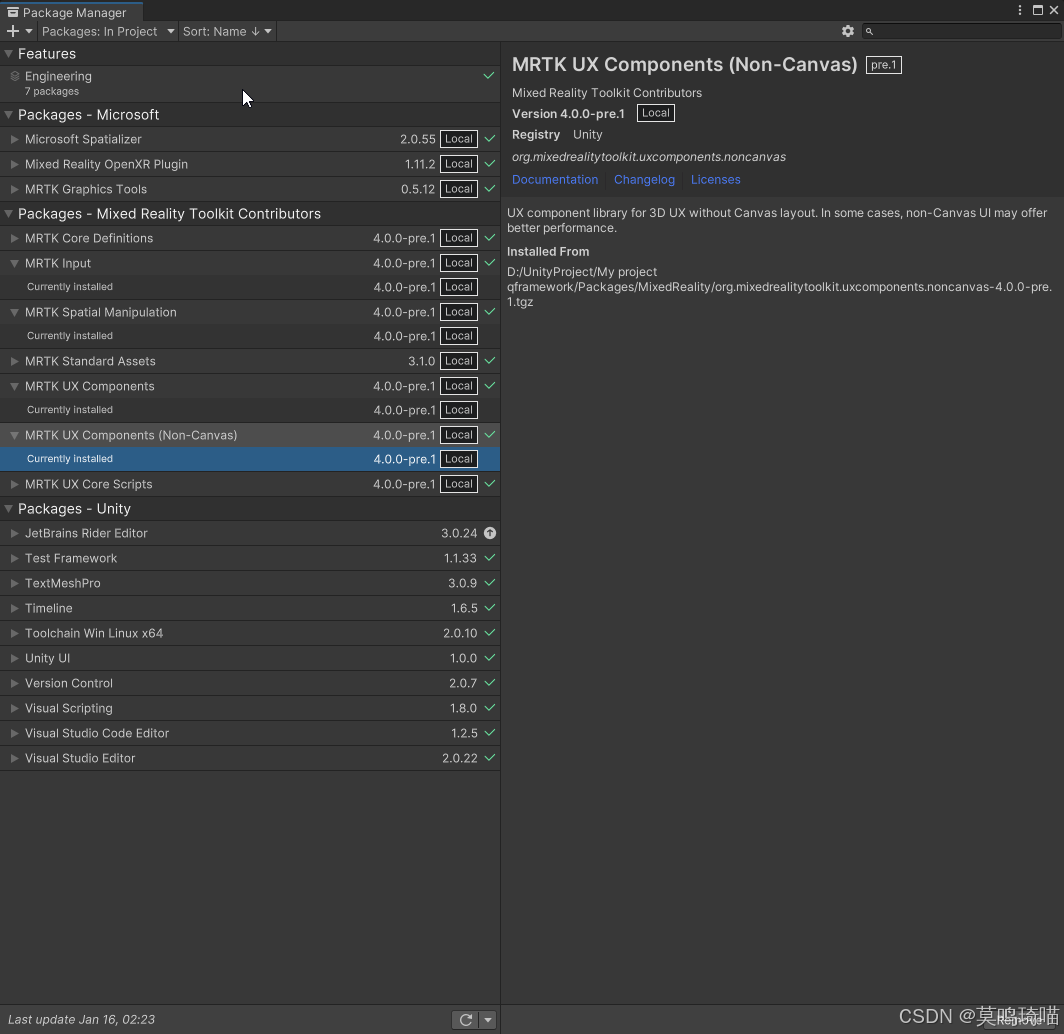1064x1034 pixels.
Task: Open the Sort: Name dropdown
Action: tap(227, 31)
